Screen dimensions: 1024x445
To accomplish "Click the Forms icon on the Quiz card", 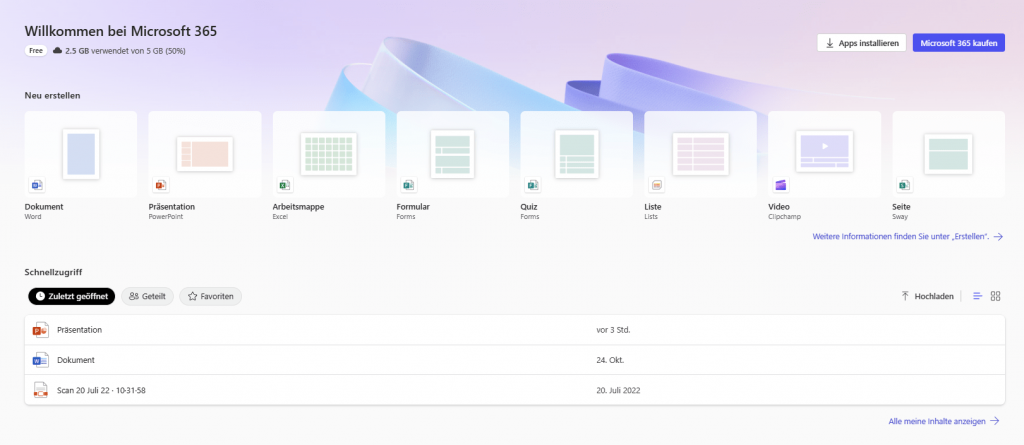I will coord(533,186).
